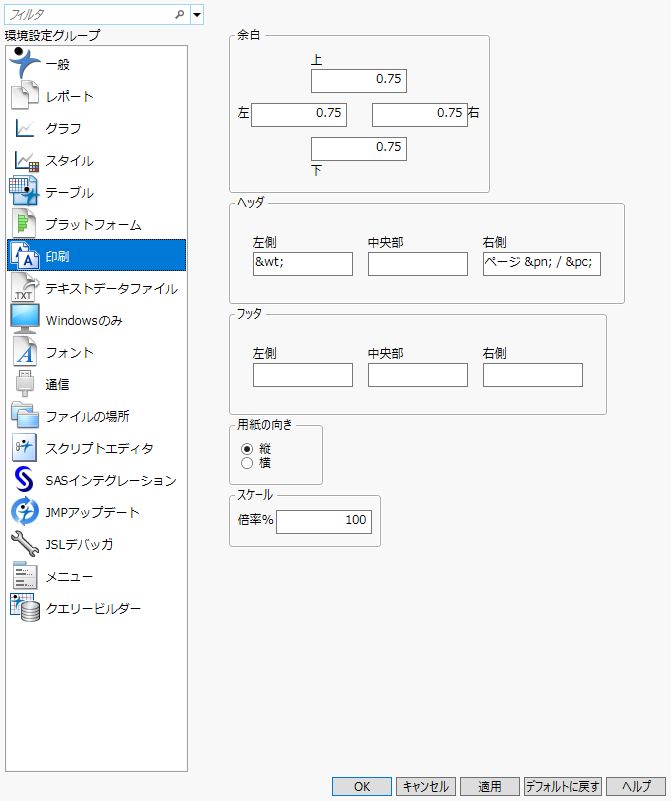Select the スタイル list label
The width and height of the screenshot is (671, 801).
(69, 160)
